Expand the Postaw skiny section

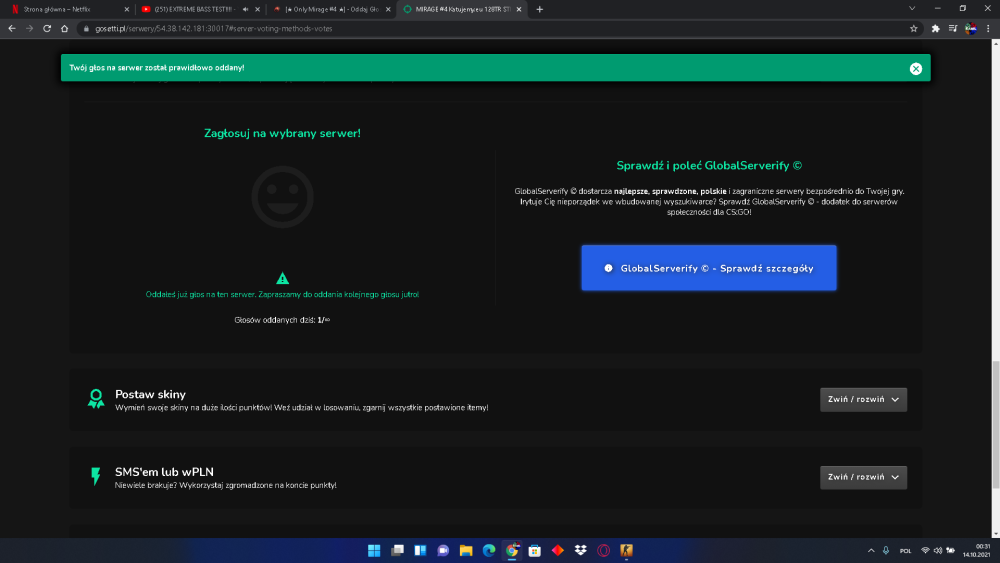pyautogui.click(x=863, y=400)
